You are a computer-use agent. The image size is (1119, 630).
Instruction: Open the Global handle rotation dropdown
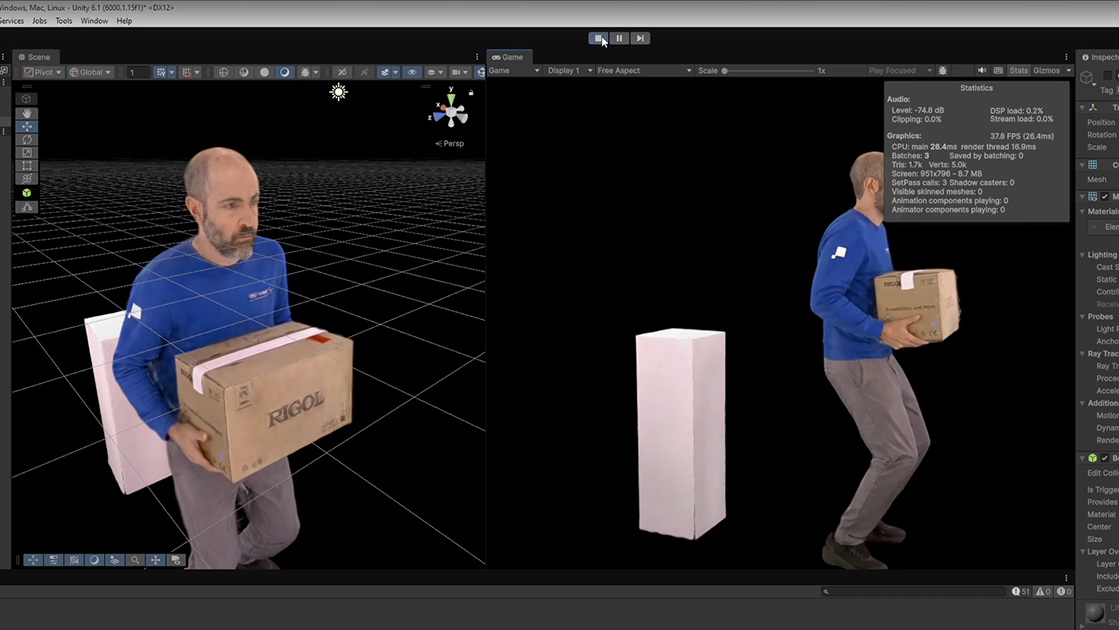pyautogui.click(x=90, y=72)
